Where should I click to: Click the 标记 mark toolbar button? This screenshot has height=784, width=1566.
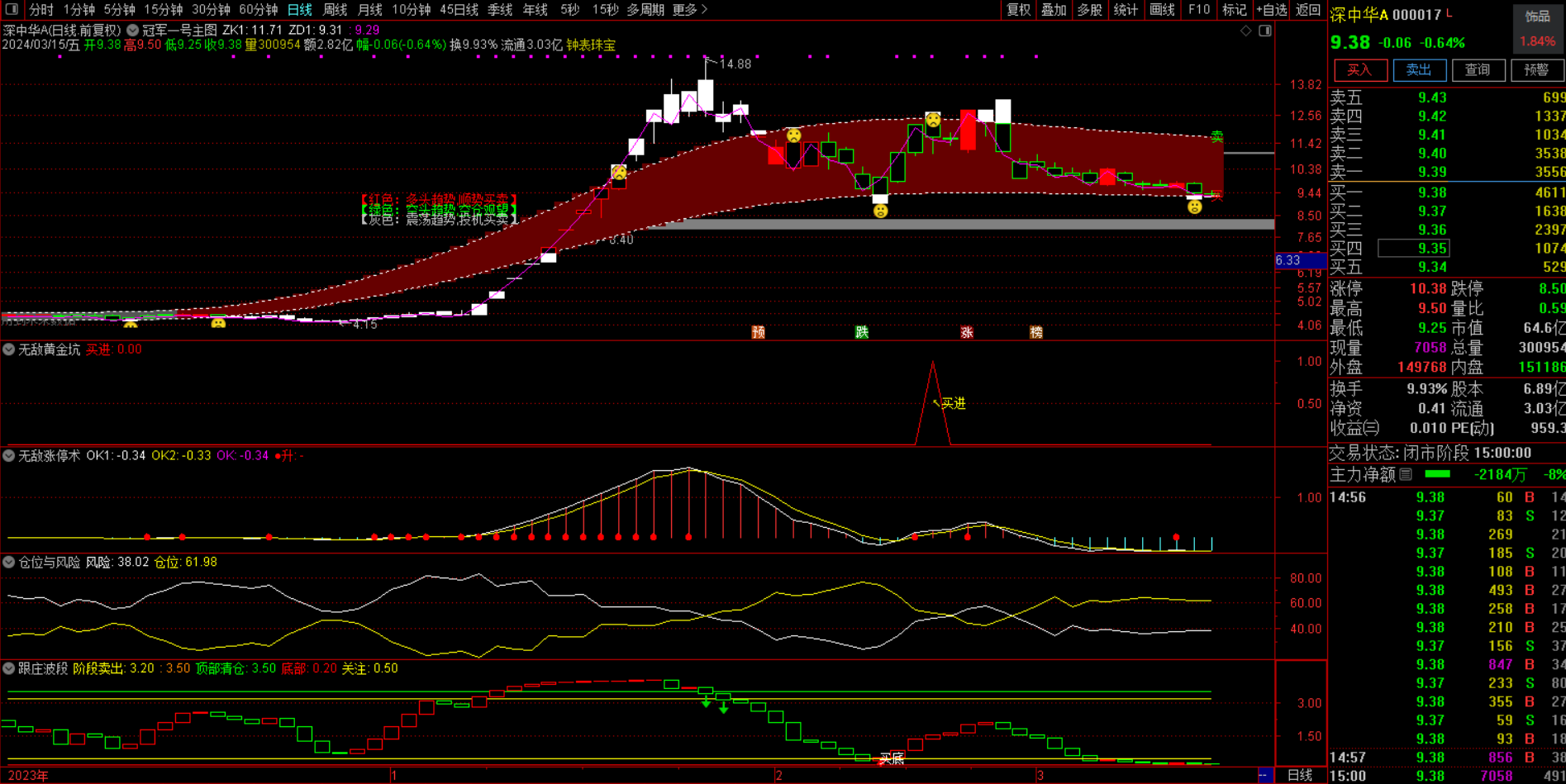[1234, 10]
